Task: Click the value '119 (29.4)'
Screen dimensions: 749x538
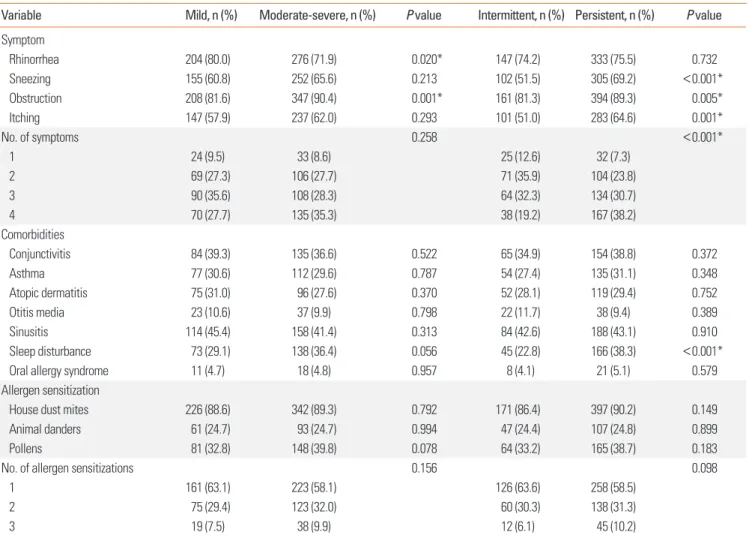Action: pos(613,293)
